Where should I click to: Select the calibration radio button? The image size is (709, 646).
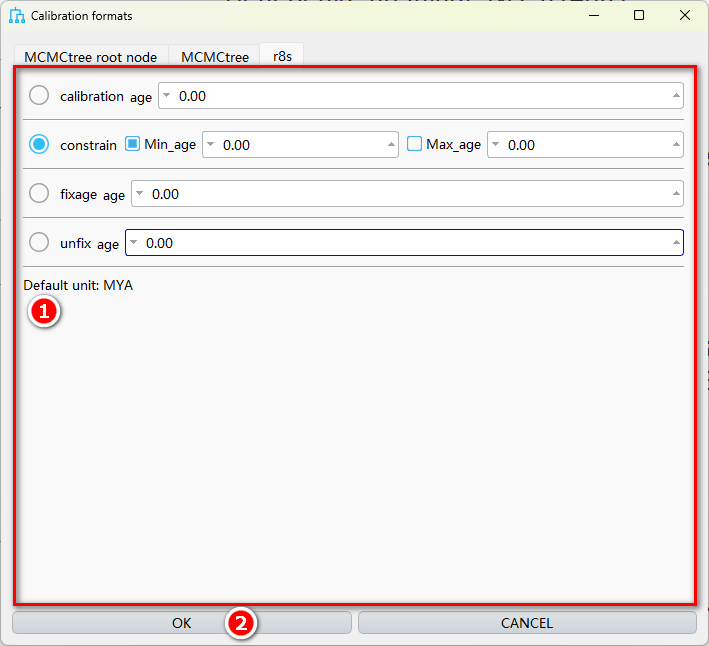pyautogui.click(x=39, y=96)
